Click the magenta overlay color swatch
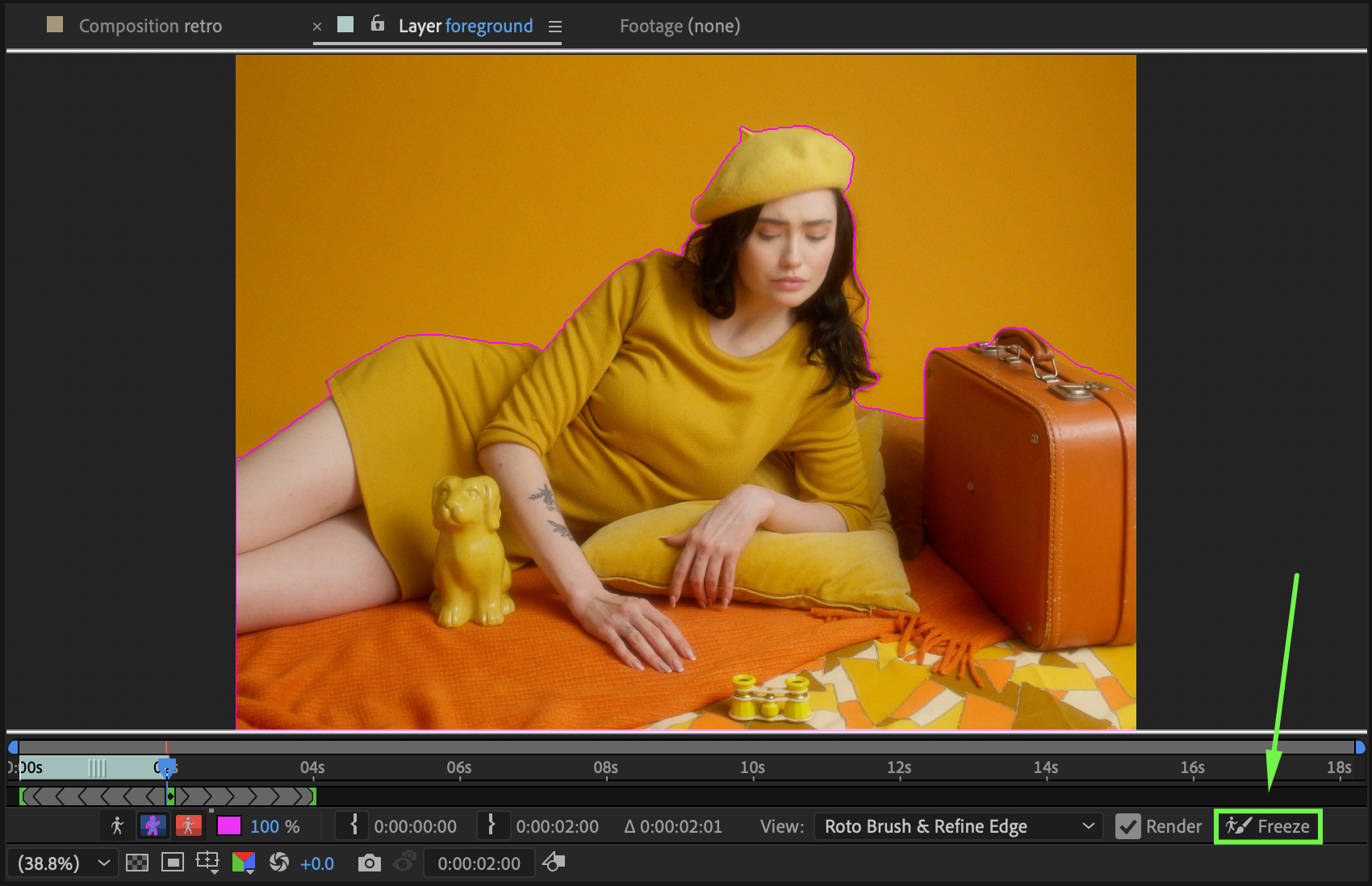Image resolution: width=1372 pixels, height=886 pixels. pyautogui.click(x=229, y=826)
